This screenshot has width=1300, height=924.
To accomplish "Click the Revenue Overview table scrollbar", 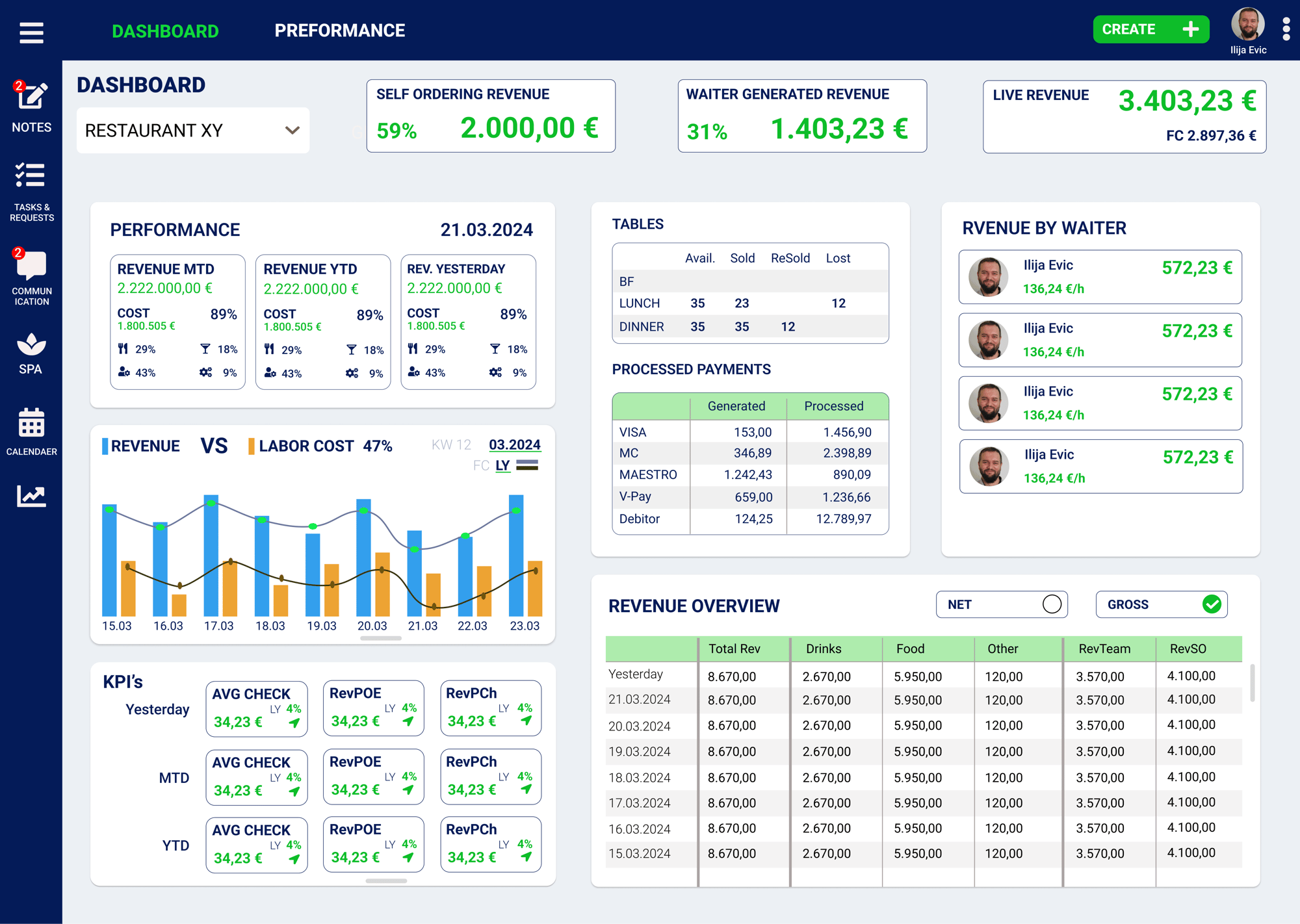I will point(1252,682).
